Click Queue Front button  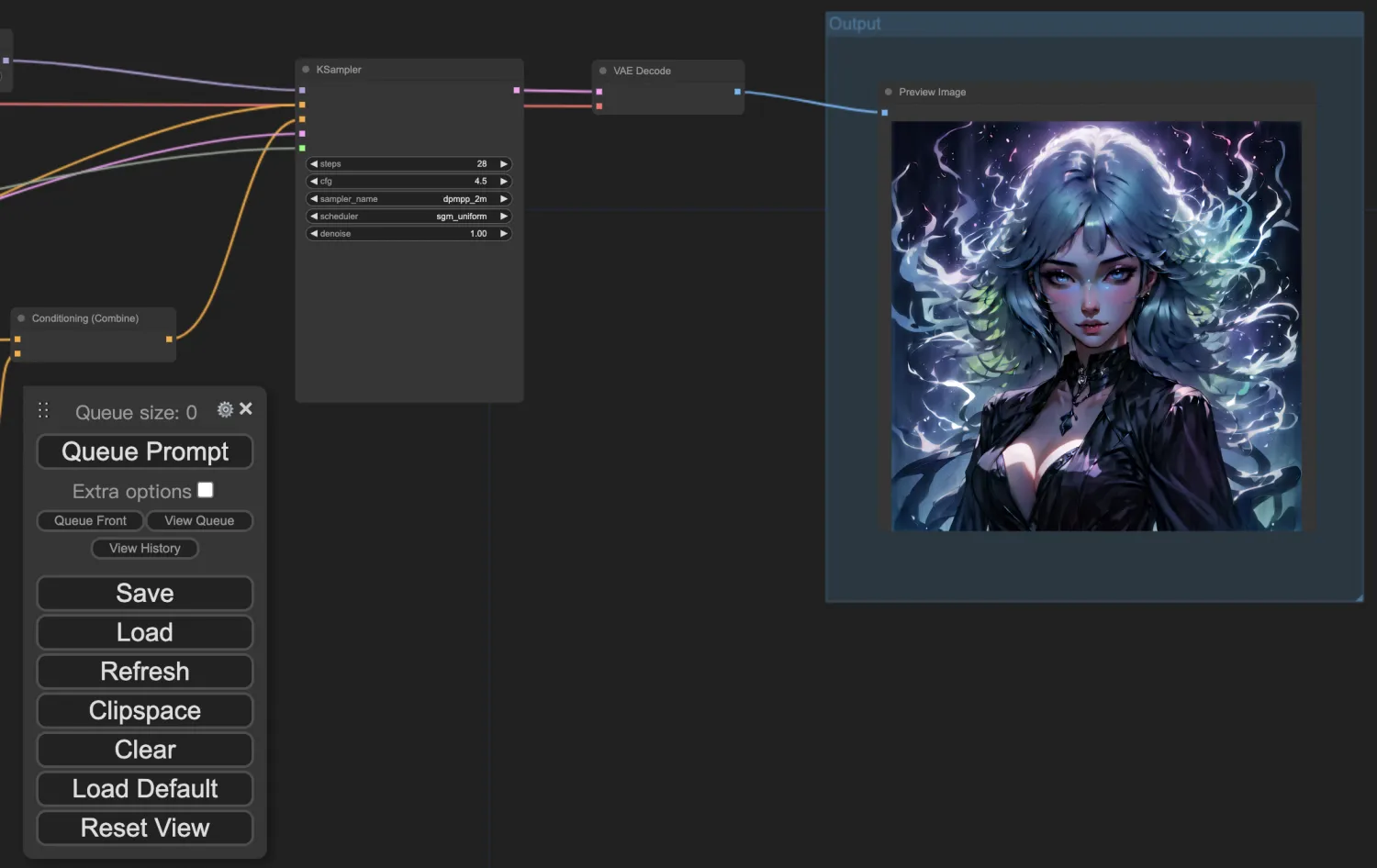90,520
